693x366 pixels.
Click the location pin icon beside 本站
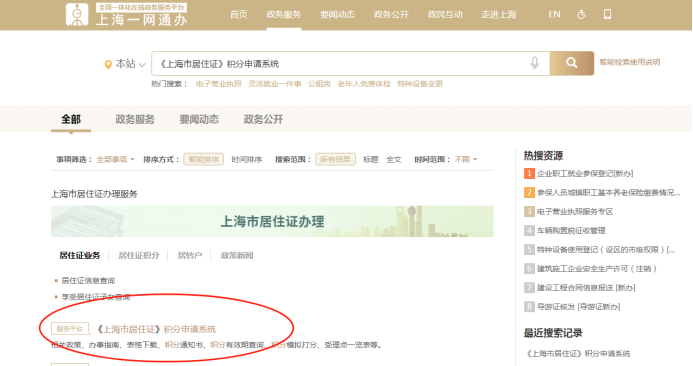(x=108, y=65)
